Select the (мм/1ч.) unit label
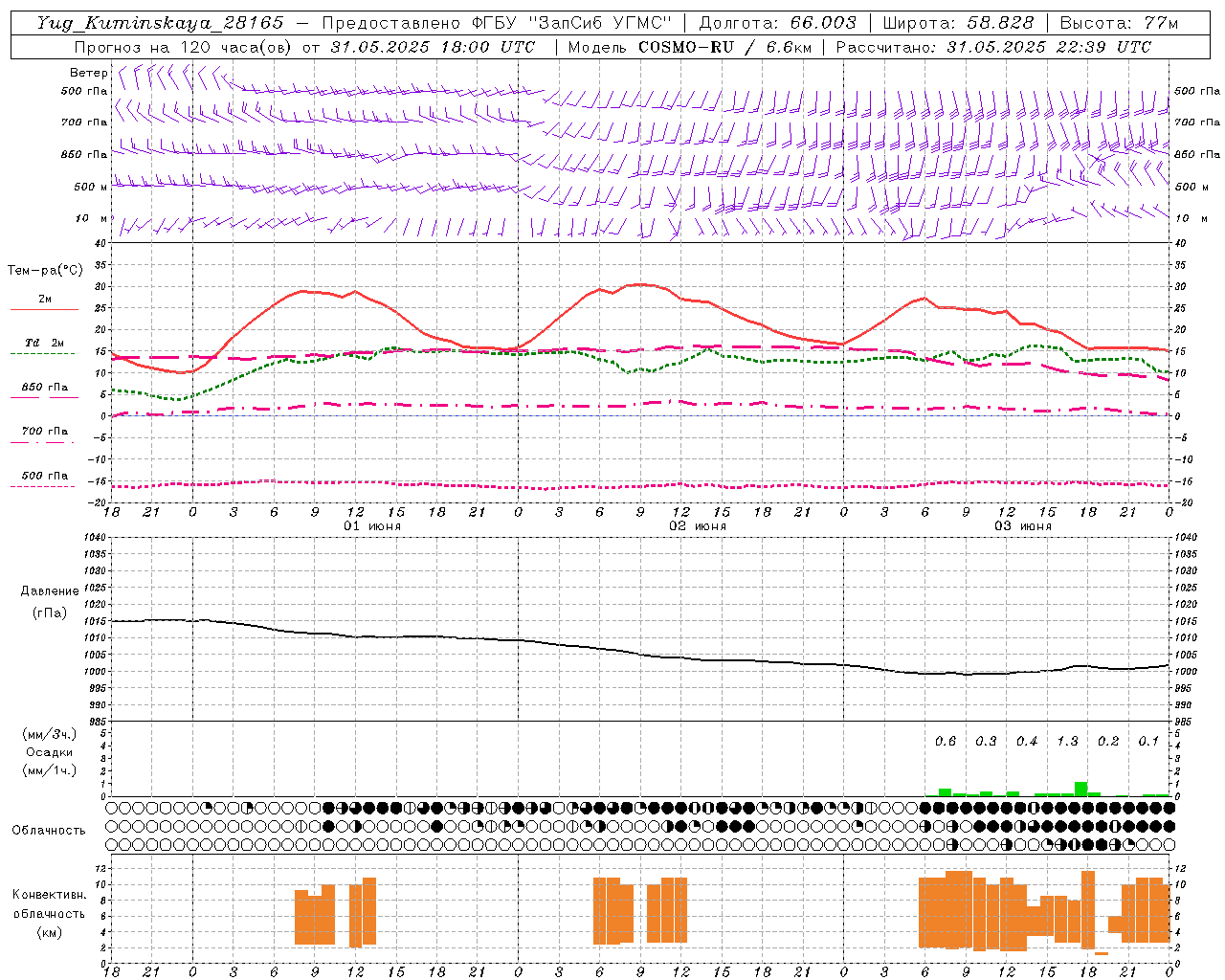 pyautogui.click(x=49, y=770)
